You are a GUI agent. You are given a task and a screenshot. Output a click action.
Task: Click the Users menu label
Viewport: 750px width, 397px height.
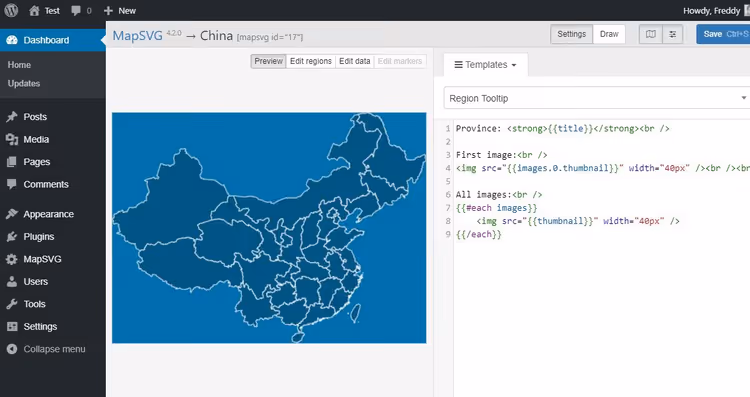coord(36,281)
